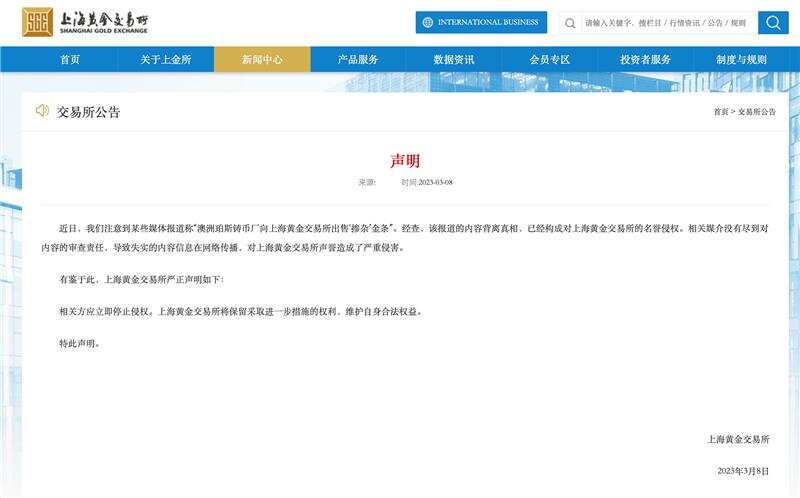Click the 交易所公告 section heading
800x498 pixels.
point(88,112)
